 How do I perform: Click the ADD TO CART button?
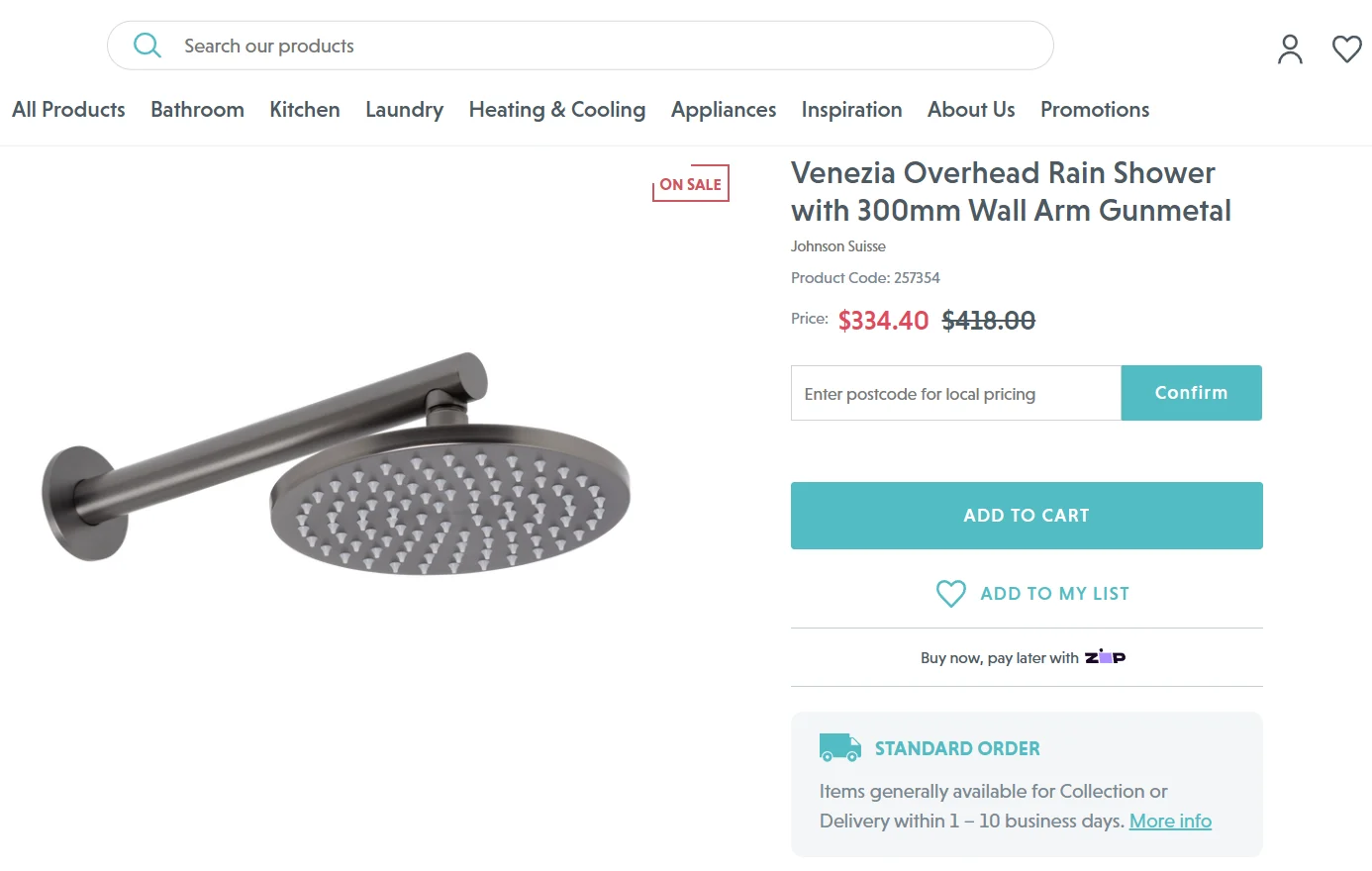coord(1026,515)
